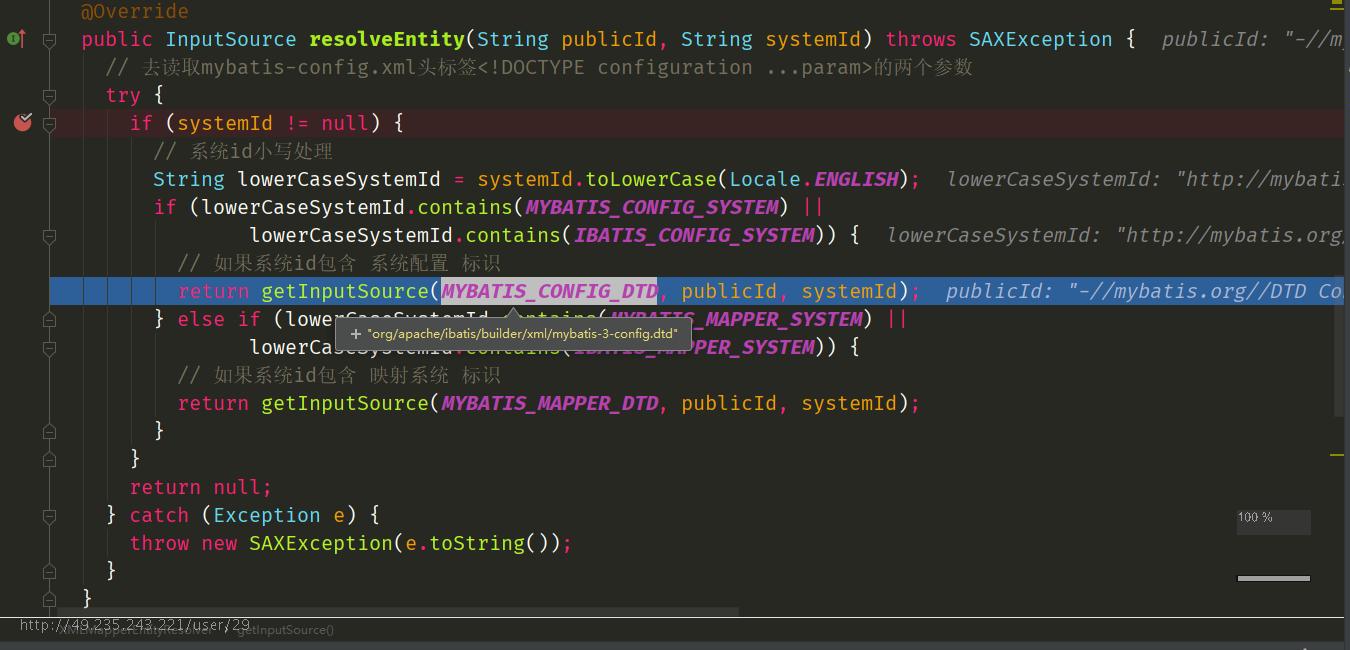Click the lower yellow warning mark on the error stripe

click(1337, 455)
